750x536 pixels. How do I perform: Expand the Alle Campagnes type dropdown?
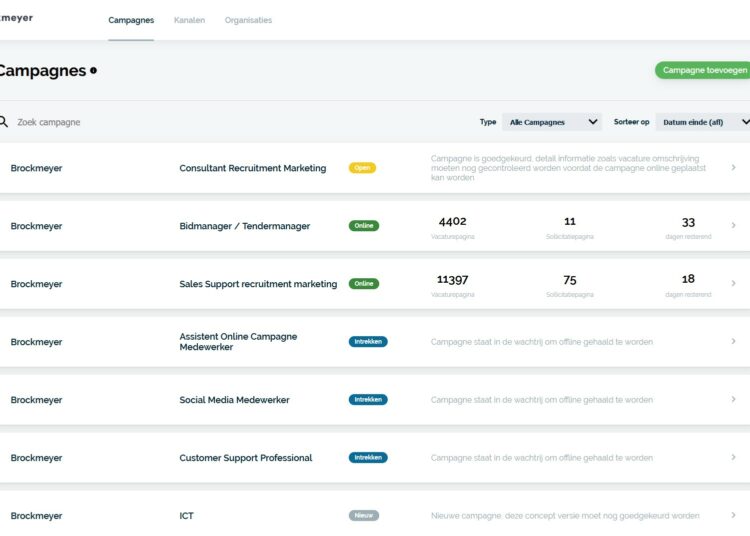[x=552, y=122]
